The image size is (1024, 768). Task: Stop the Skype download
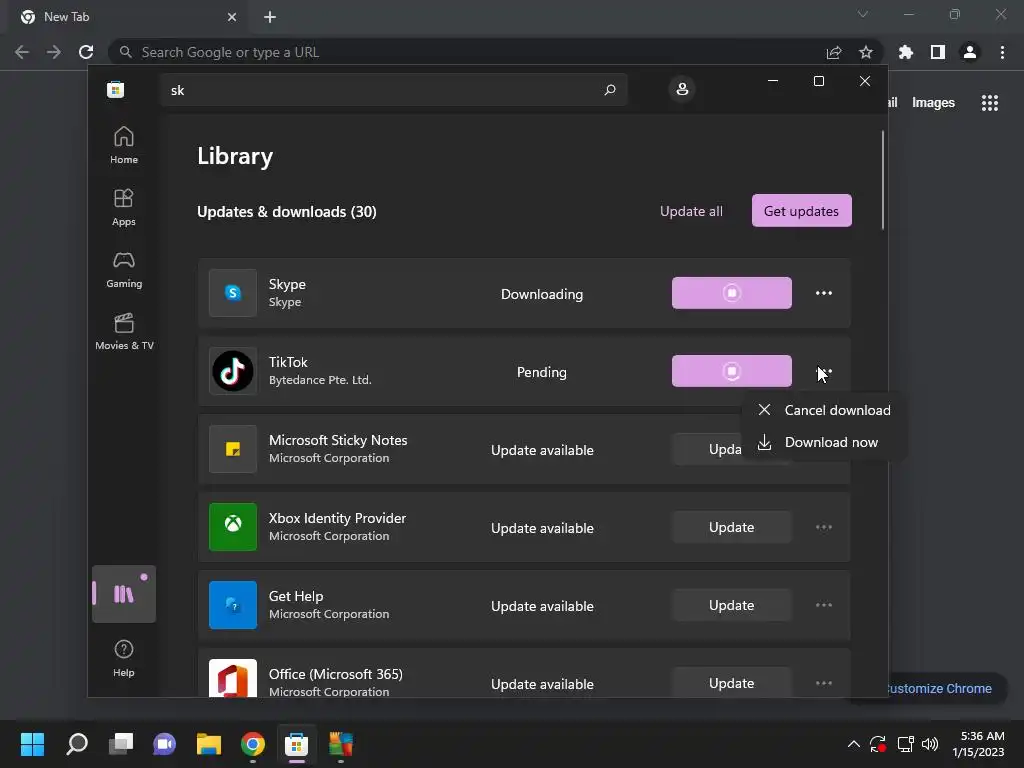[731, 293]
